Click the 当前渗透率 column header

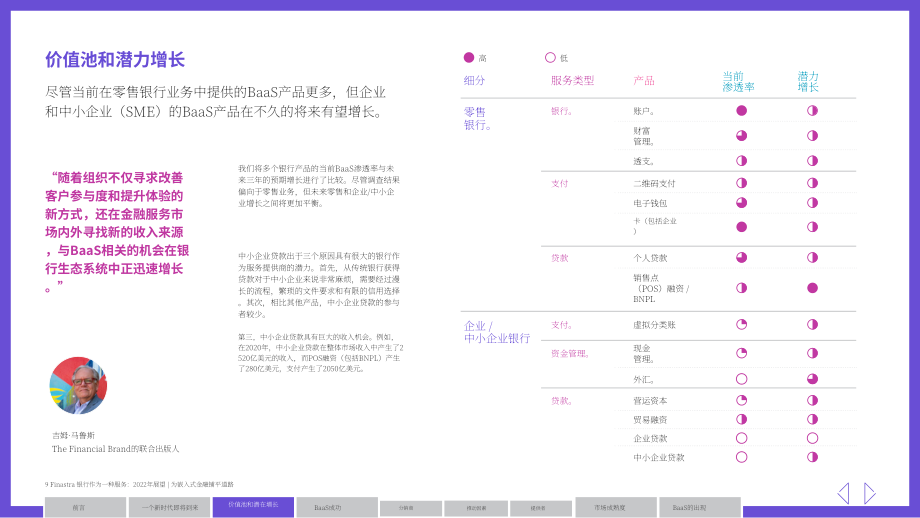(x=738, y=82)
